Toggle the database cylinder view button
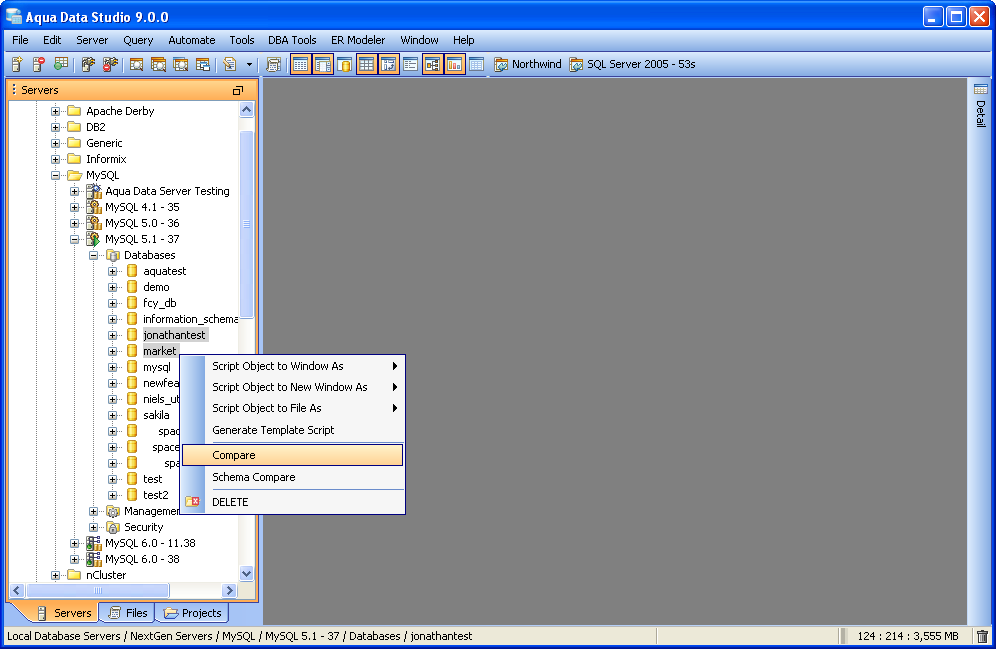Viewport: 996px width, 649px height. coord(344,64)
